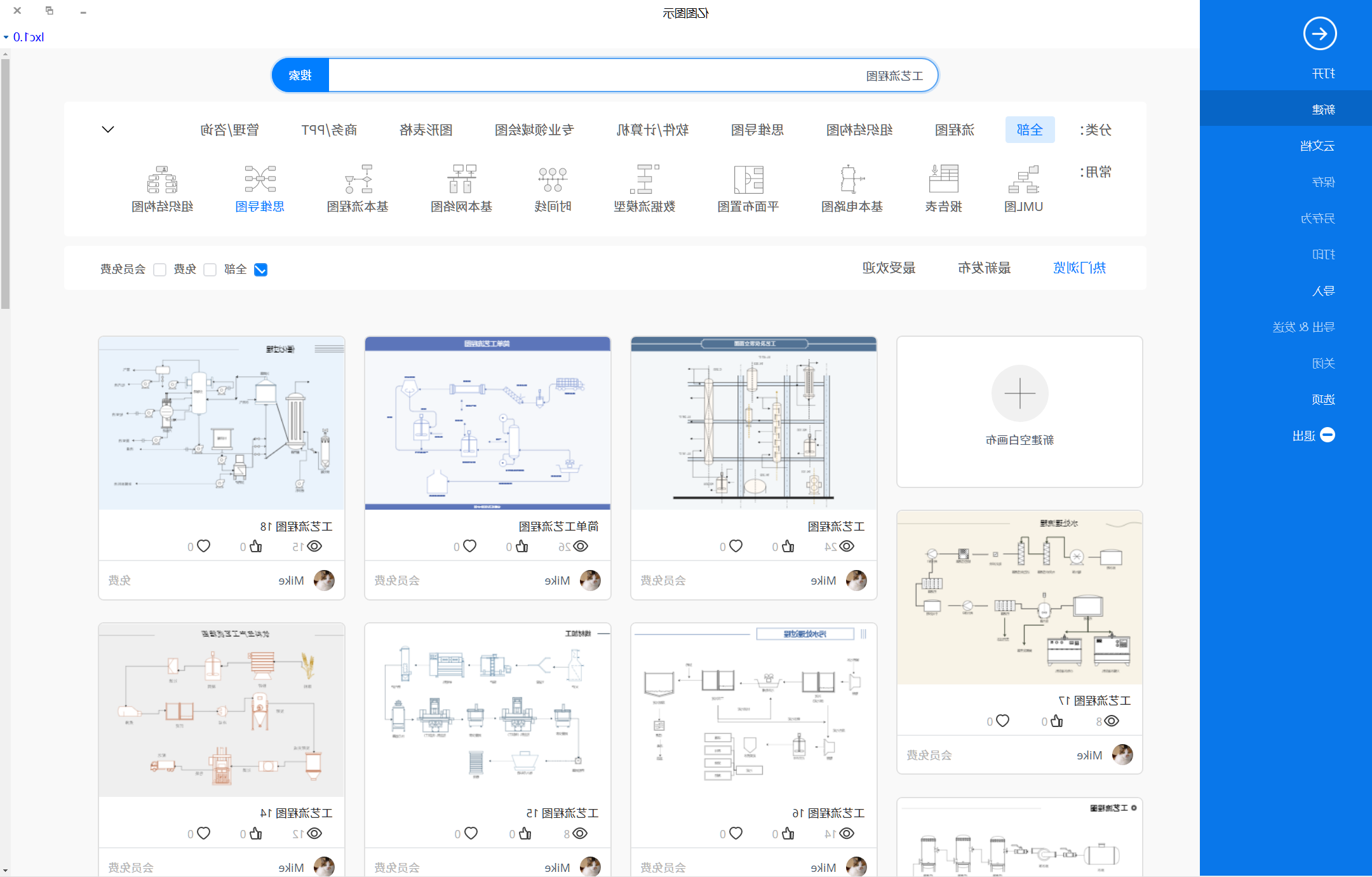Click the plus icon for 新建空白画布
Screen dimensions: 1372x877
[x=1019, y=393]
